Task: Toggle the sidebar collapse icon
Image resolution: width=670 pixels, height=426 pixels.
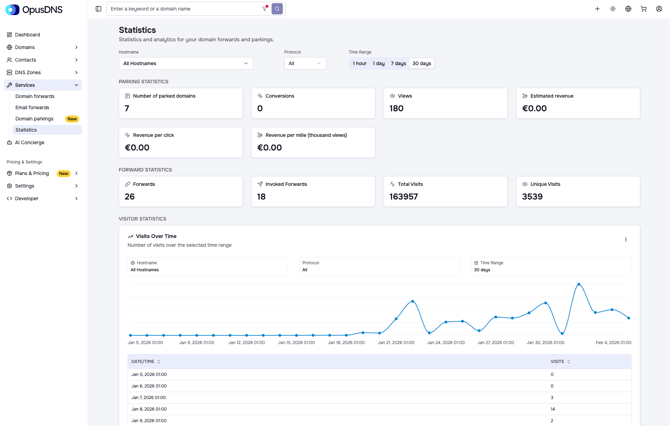Action: point(98,9)
